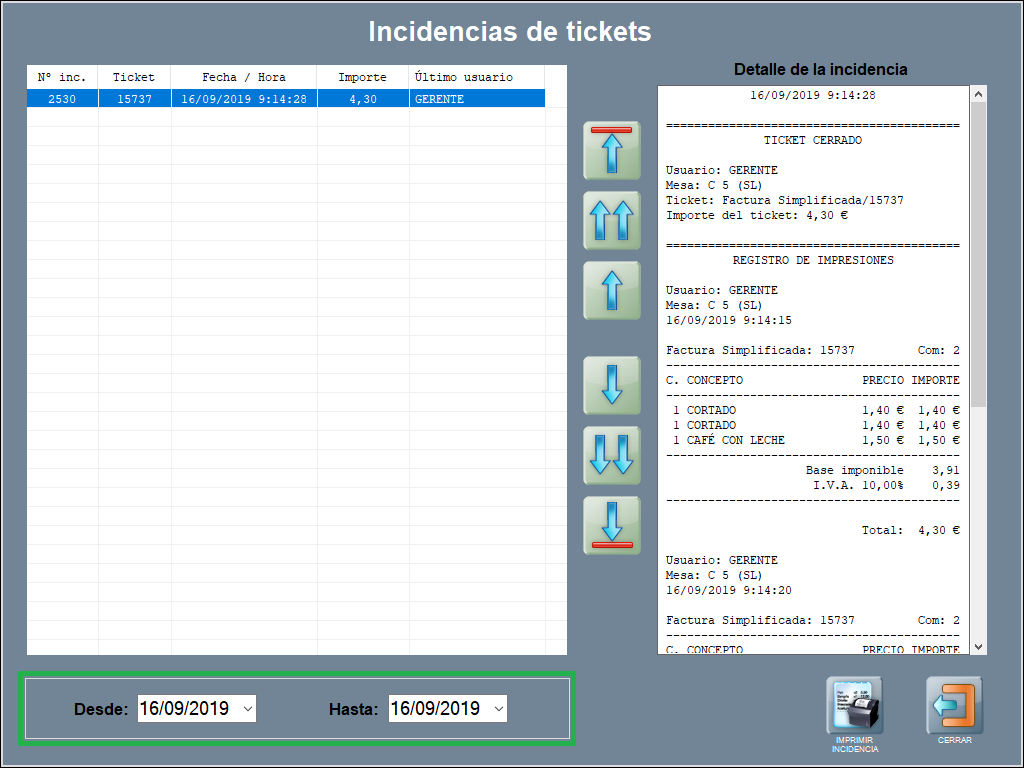1024x768 pixels.
Task: Jump to the first incident with top arrow
Action: 612,150
